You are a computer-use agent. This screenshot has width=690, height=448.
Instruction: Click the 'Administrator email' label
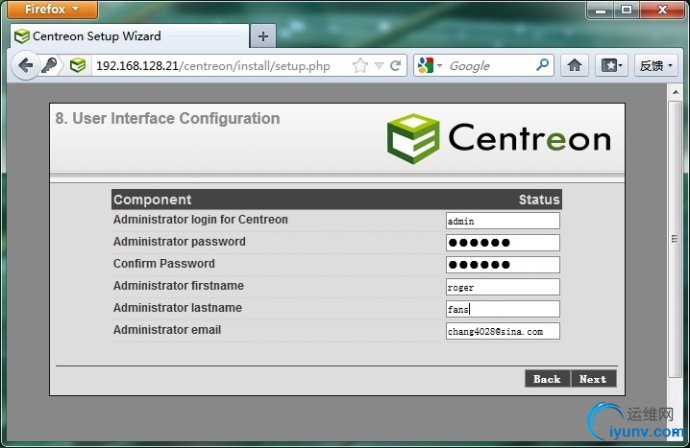tap(167, 330)
